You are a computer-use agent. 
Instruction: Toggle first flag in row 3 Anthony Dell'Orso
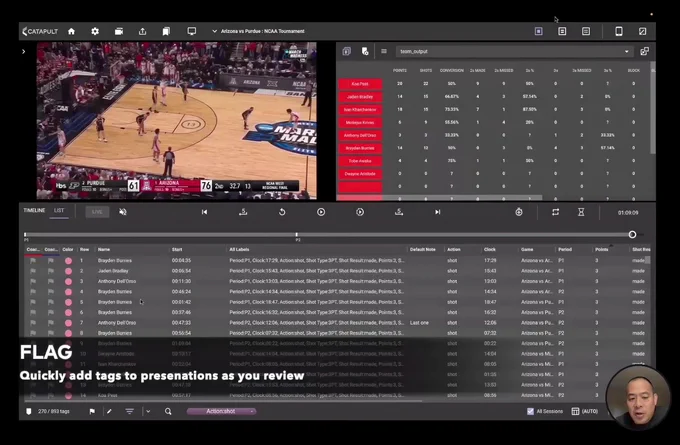click(33, 281)
